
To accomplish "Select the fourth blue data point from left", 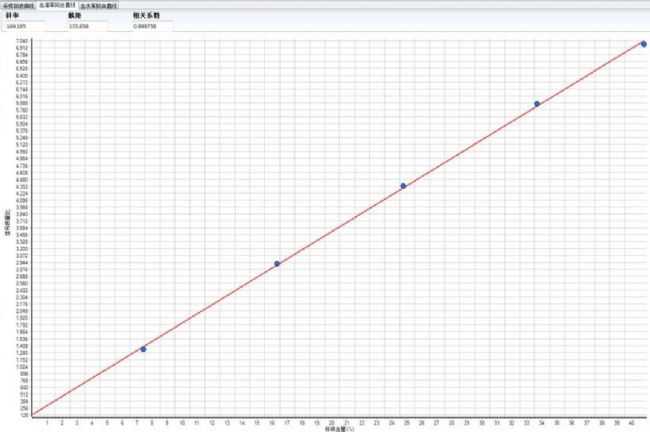I will point(537,104).
